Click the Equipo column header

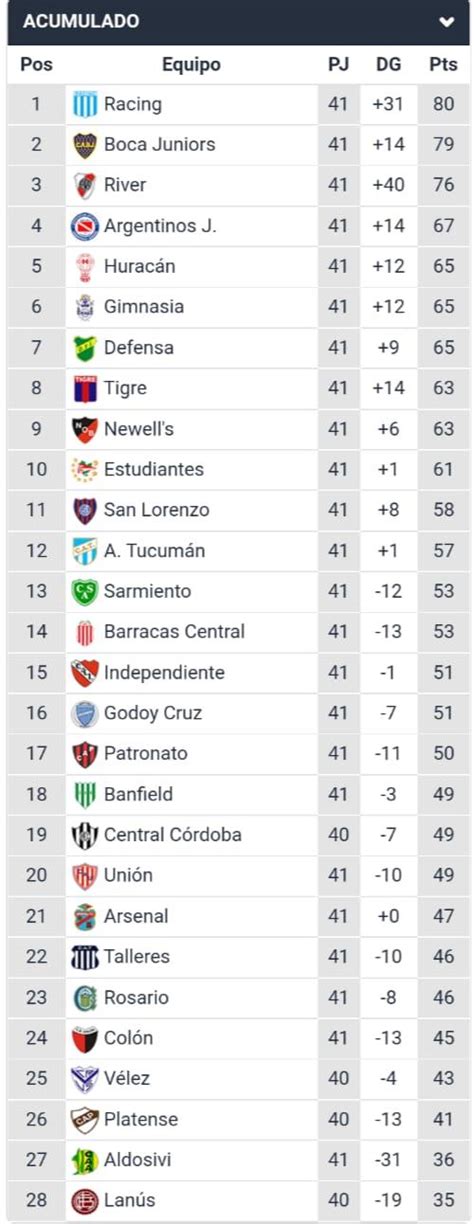191,65
